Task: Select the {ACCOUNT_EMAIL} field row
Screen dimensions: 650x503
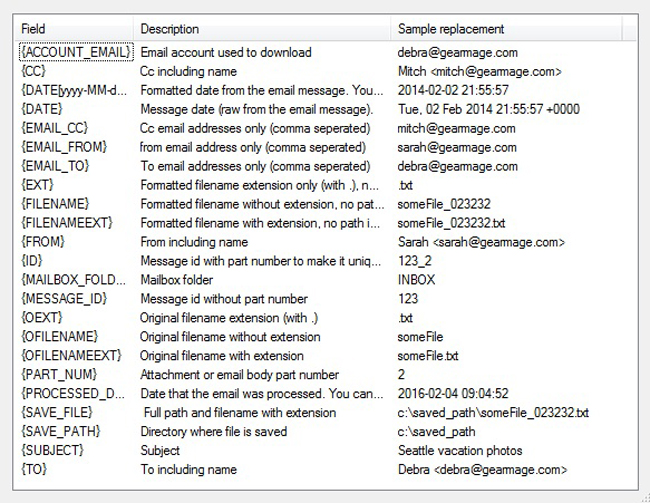Action: 74,52
